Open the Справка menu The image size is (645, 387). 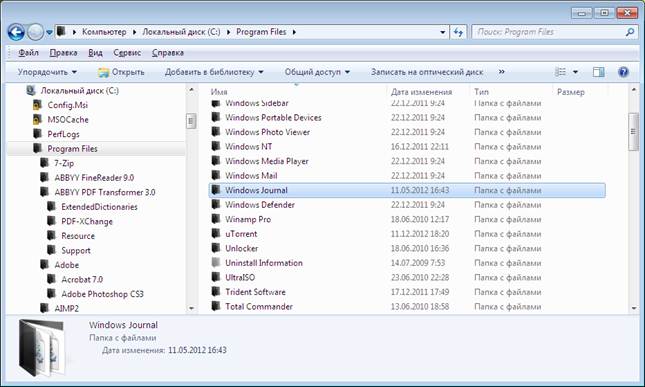click(168, 53)
